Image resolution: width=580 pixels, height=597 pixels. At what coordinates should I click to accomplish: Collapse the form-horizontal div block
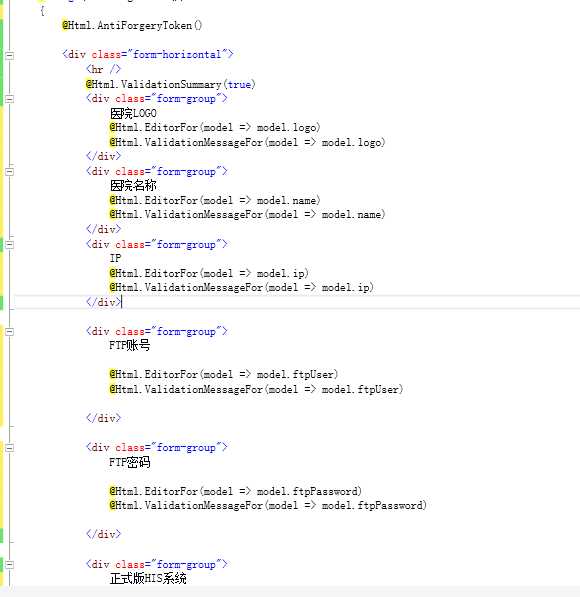pos(10,55)
